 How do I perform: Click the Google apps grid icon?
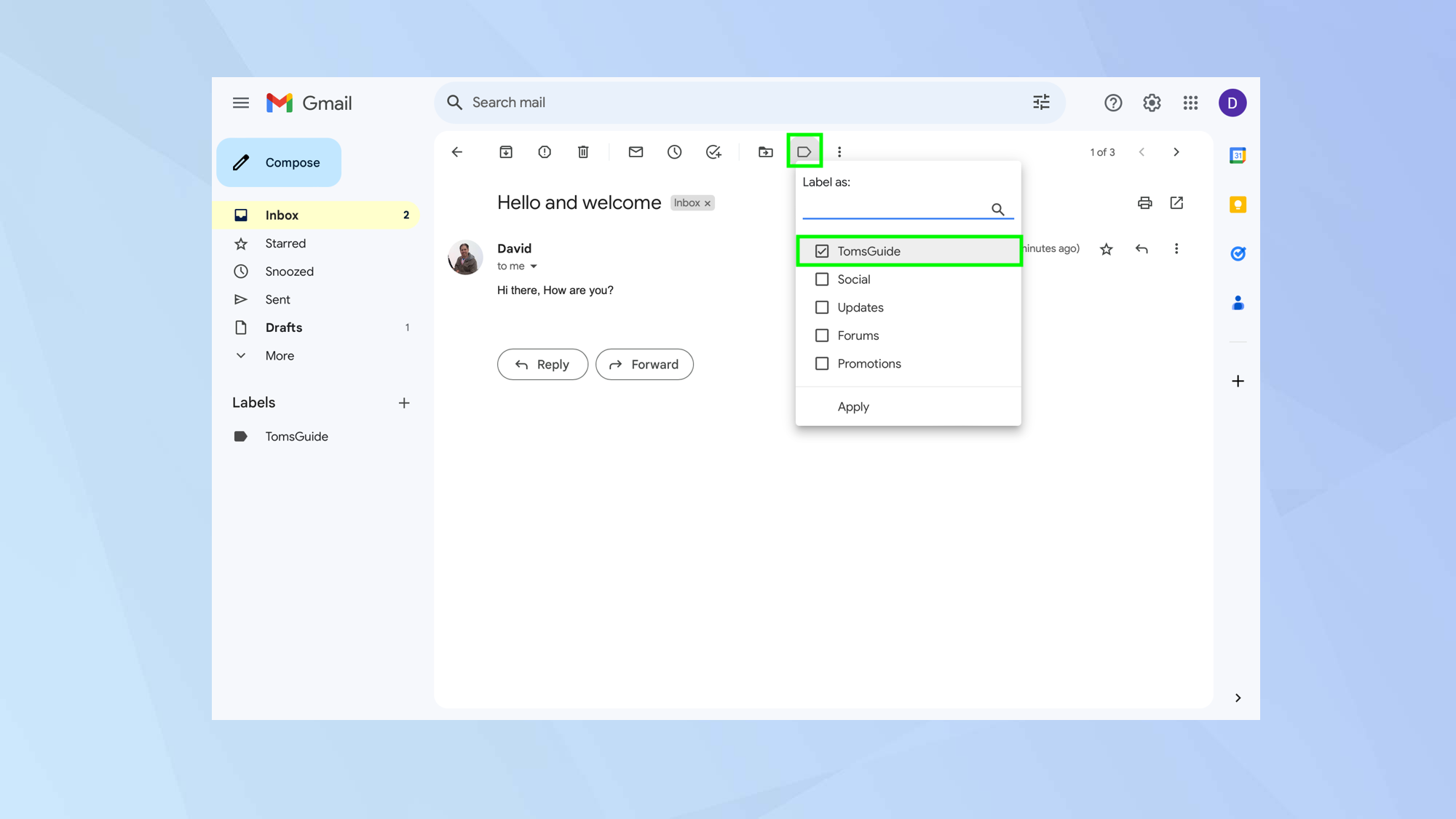(x=1190, y=103)
